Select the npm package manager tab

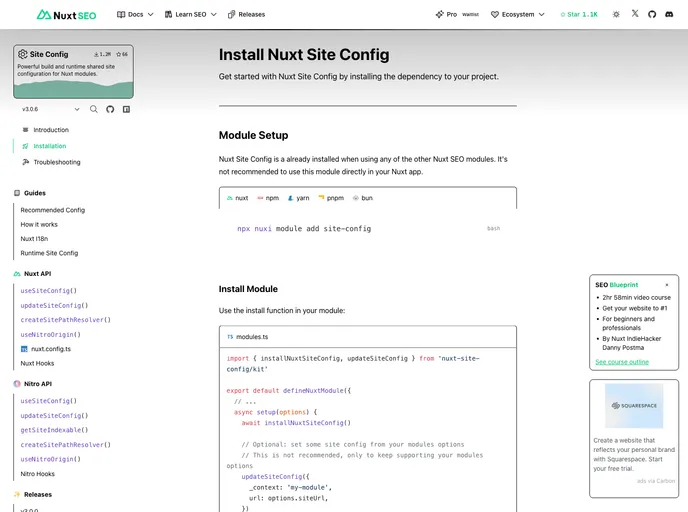click(x=268, y=198)
